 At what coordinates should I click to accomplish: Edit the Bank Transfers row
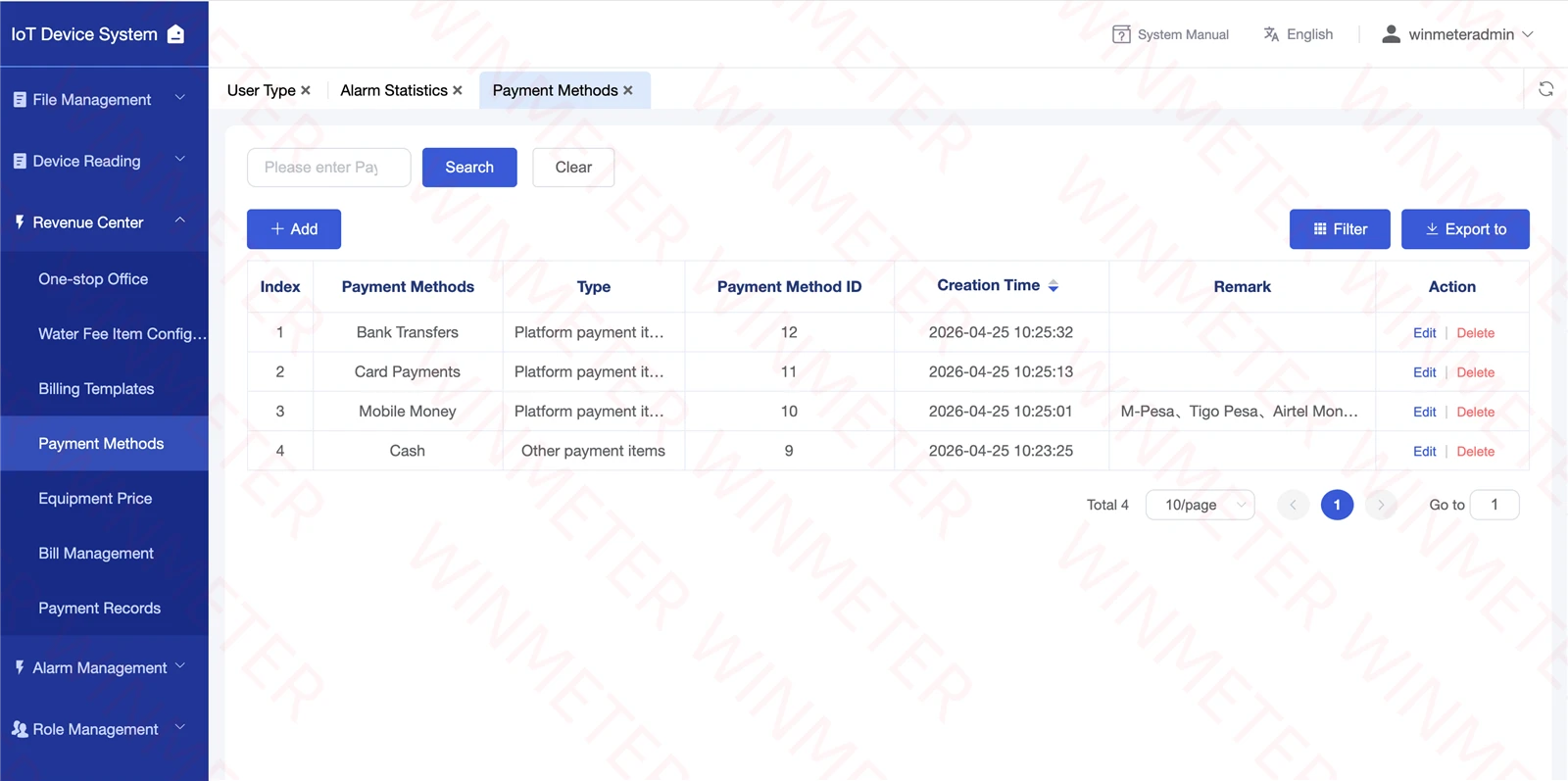tap(1424, 333)
